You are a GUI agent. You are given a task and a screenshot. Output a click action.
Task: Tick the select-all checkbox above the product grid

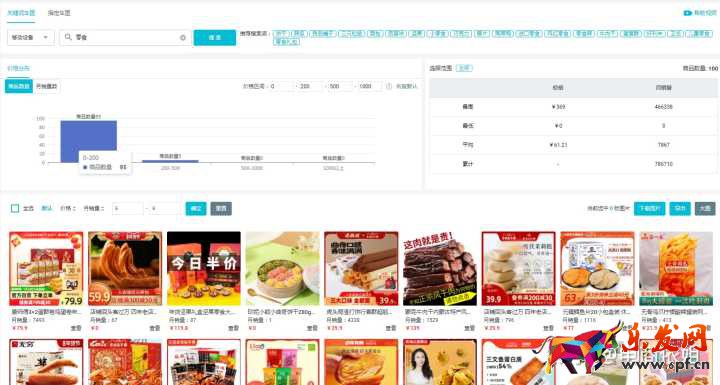(15, 209)
